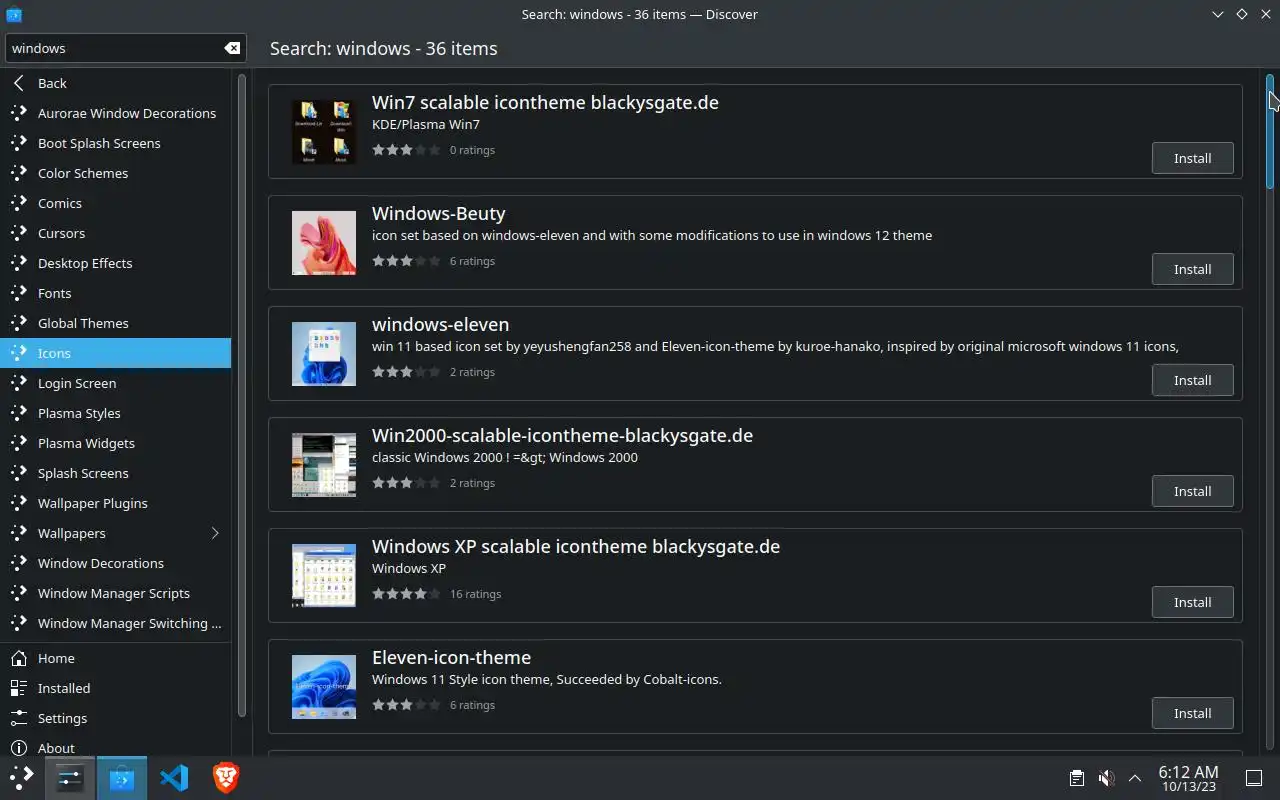The height and width of the screenshot is (800, 1280).
Task: Clear the search field text
Action: [231, 48]
